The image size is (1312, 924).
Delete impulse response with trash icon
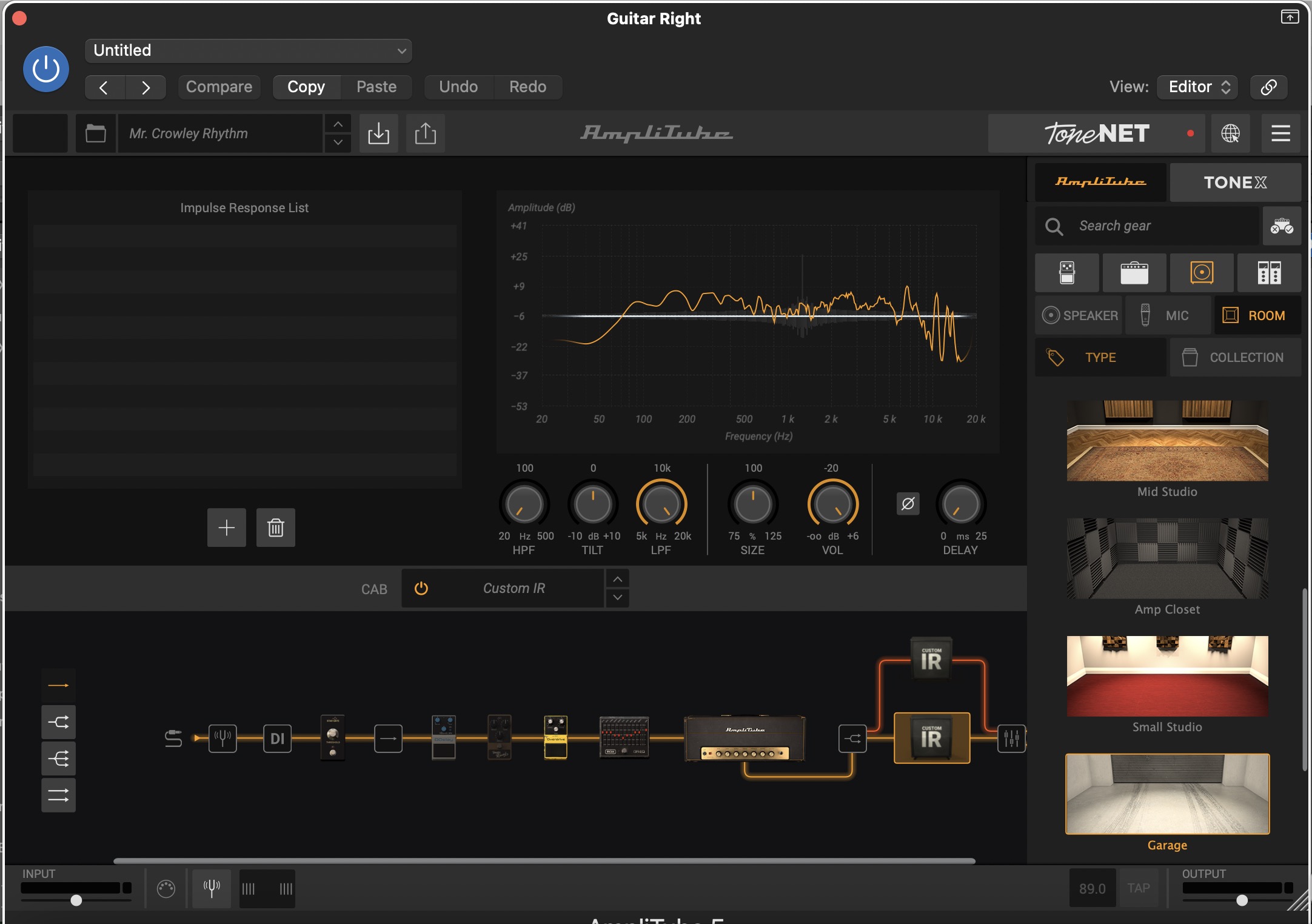[276, 527]
